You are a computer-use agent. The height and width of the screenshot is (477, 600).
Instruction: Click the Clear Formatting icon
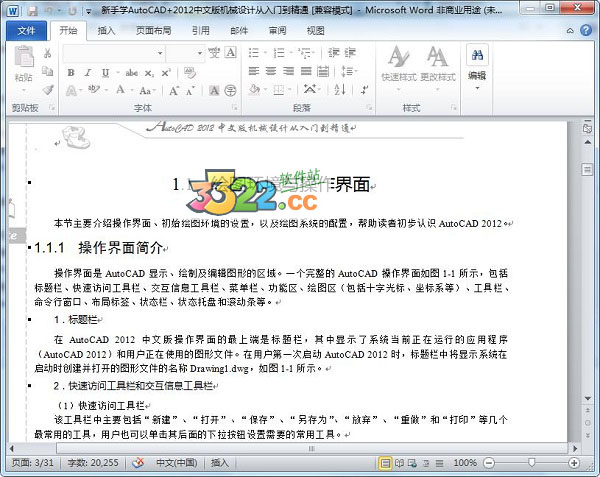(190, 73)
